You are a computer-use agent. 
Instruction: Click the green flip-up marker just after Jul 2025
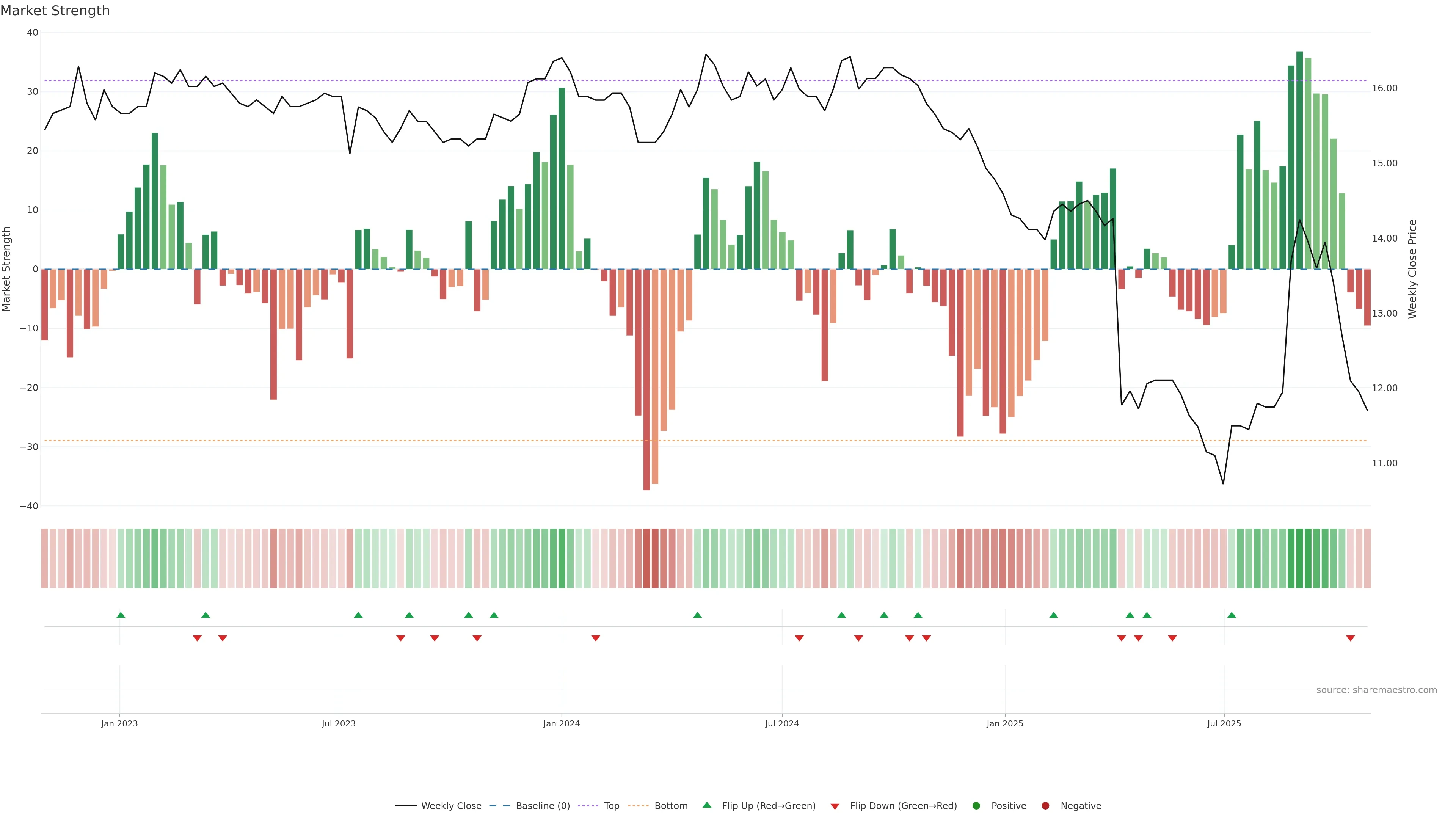coord(1232,615)
